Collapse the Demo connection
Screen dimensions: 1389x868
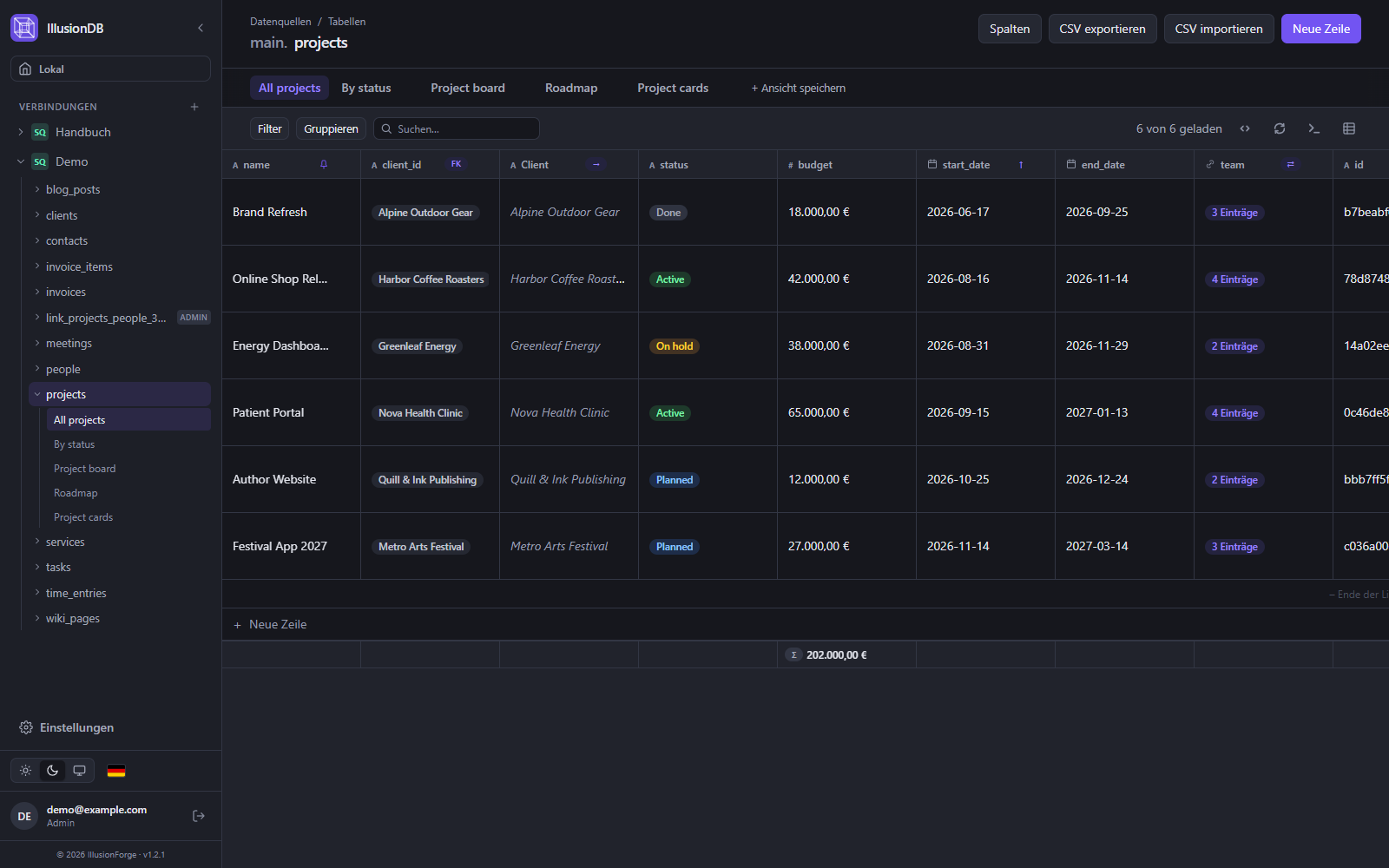21,161
